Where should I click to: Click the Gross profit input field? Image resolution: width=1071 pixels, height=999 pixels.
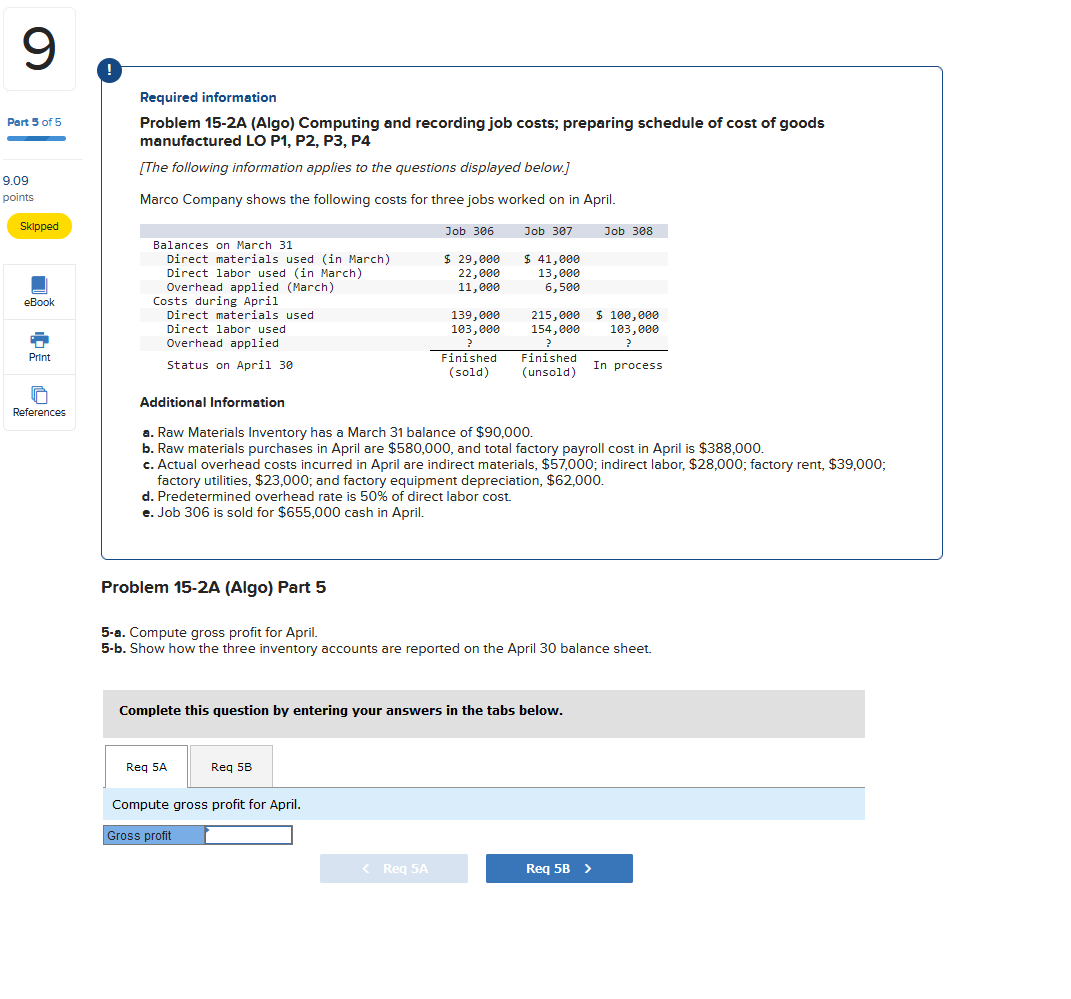tap(249, 835)
